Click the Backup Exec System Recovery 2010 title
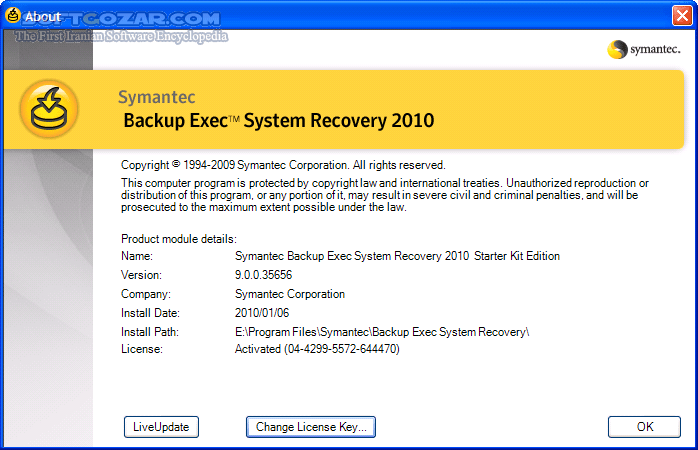This screenshot has width=698, height=450. pyautogui.click(x=279, y=121)
